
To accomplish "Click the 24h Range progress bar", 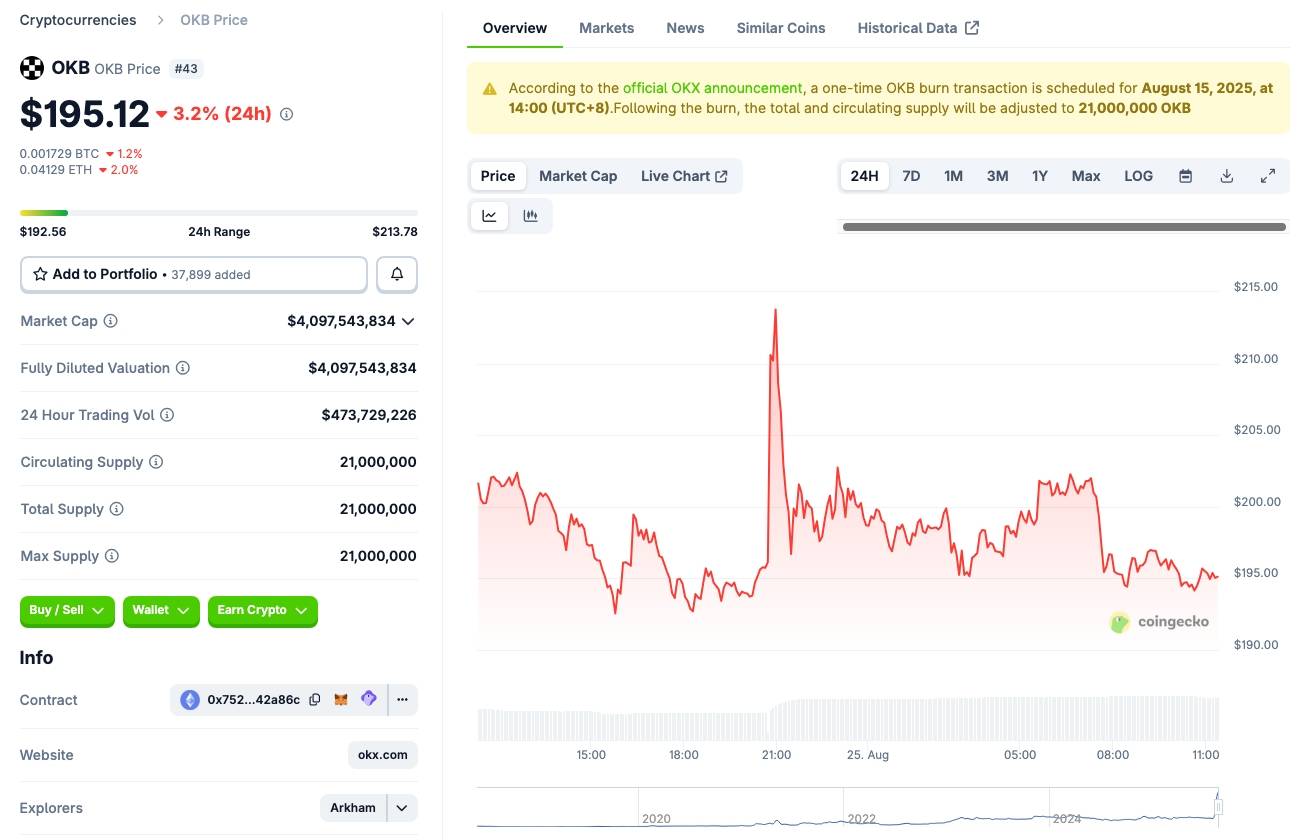I will click(x=219, y=213).
